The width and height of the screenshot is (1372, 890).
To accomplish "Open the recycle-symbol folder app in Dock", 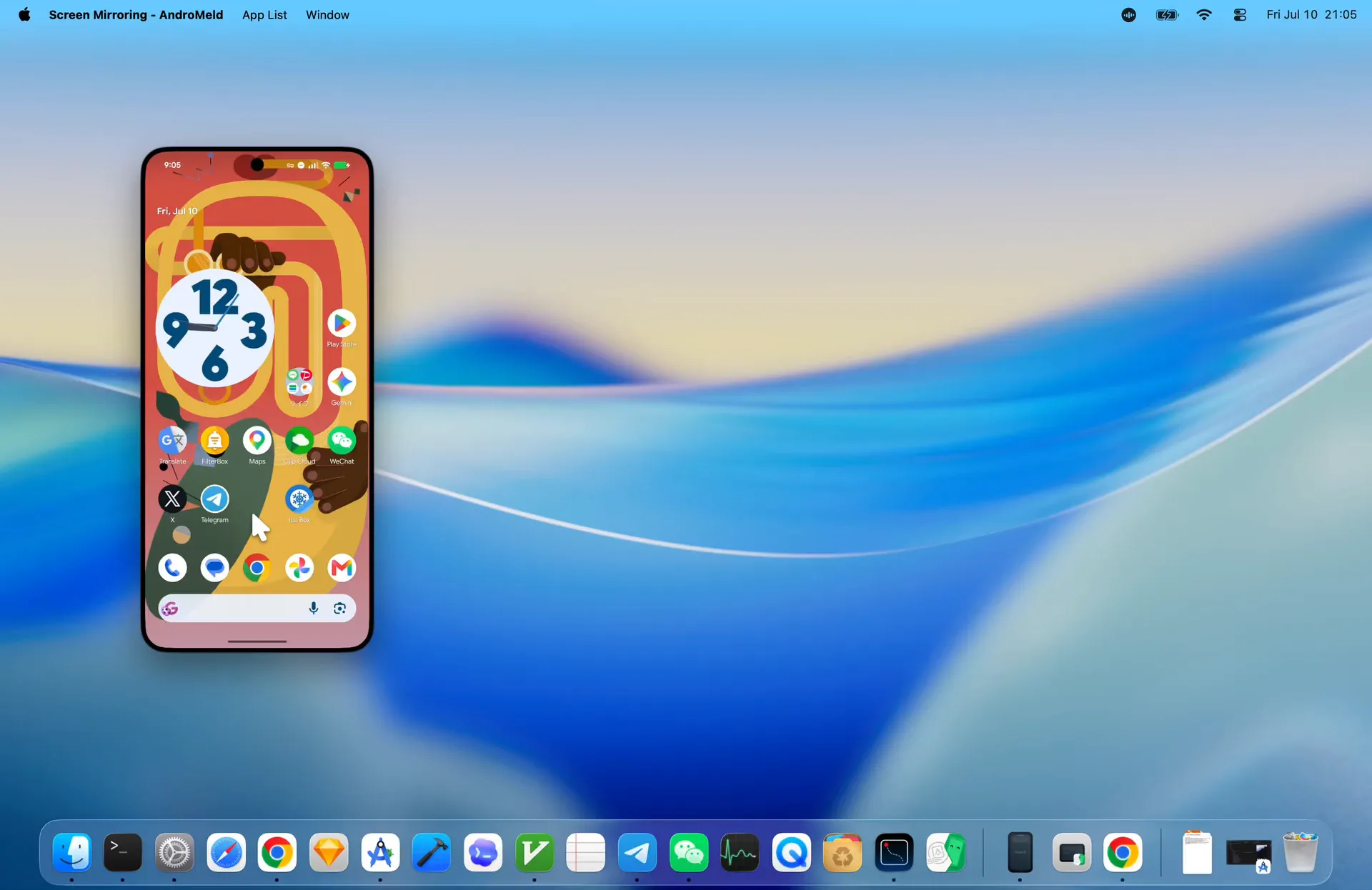I will click(x=843, y=852).
